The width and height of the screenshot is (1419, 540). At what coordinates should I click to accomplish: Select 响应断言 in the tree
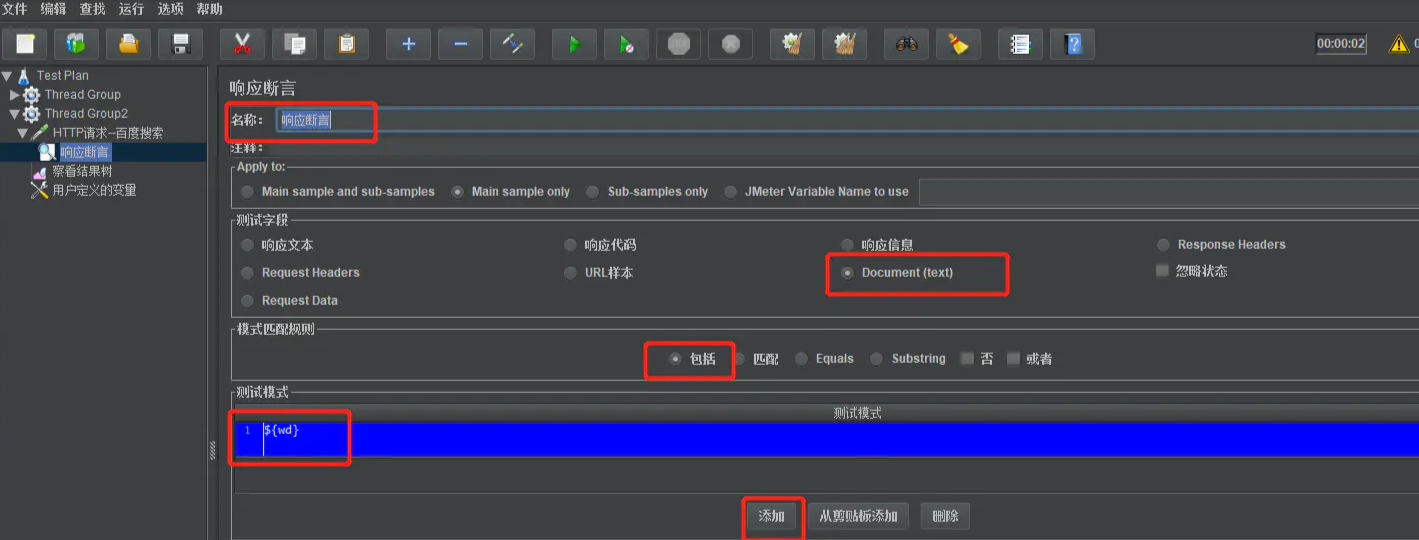point(85,152)
